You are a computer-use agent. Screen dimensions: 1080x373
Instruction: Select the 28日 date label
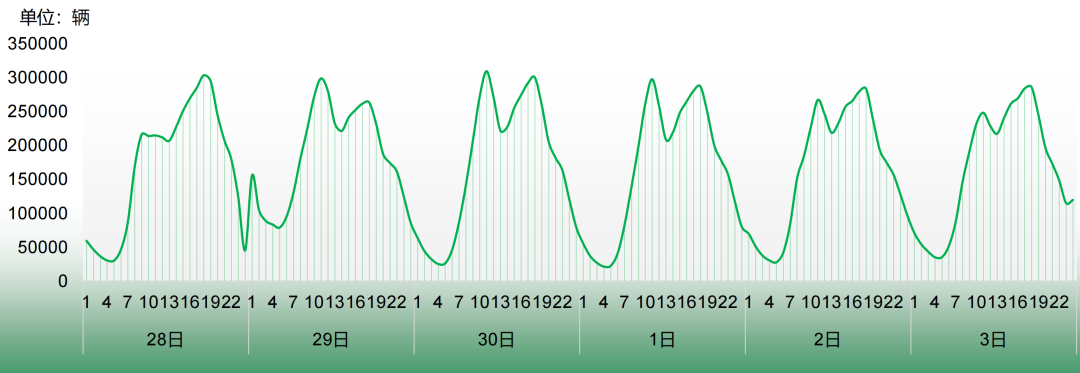coord(165,339)
